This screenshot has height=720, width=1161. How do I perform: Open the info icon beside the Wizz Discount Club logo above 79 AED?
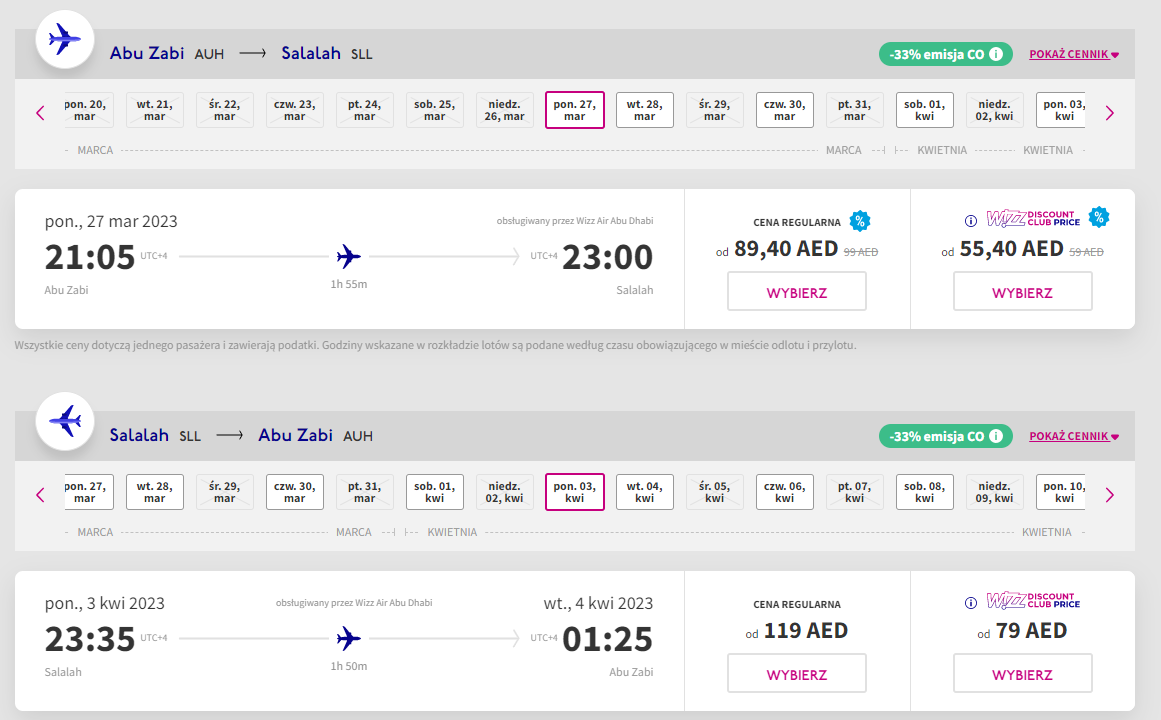pos(971,603)
